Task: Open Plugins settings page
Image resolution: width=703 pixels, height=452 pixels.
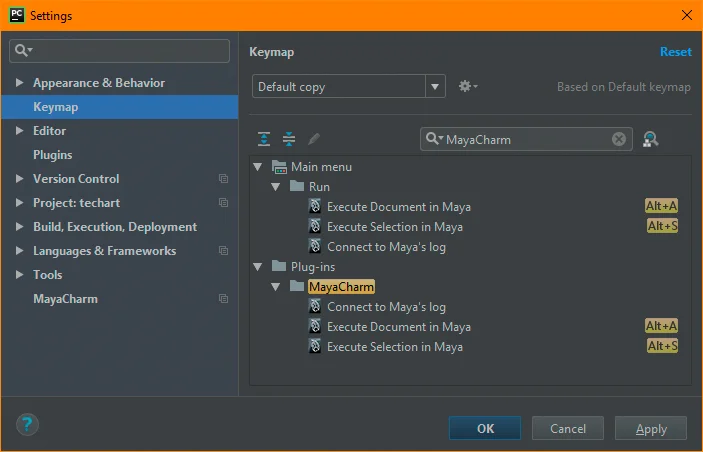Action: (x=52, y=155)
